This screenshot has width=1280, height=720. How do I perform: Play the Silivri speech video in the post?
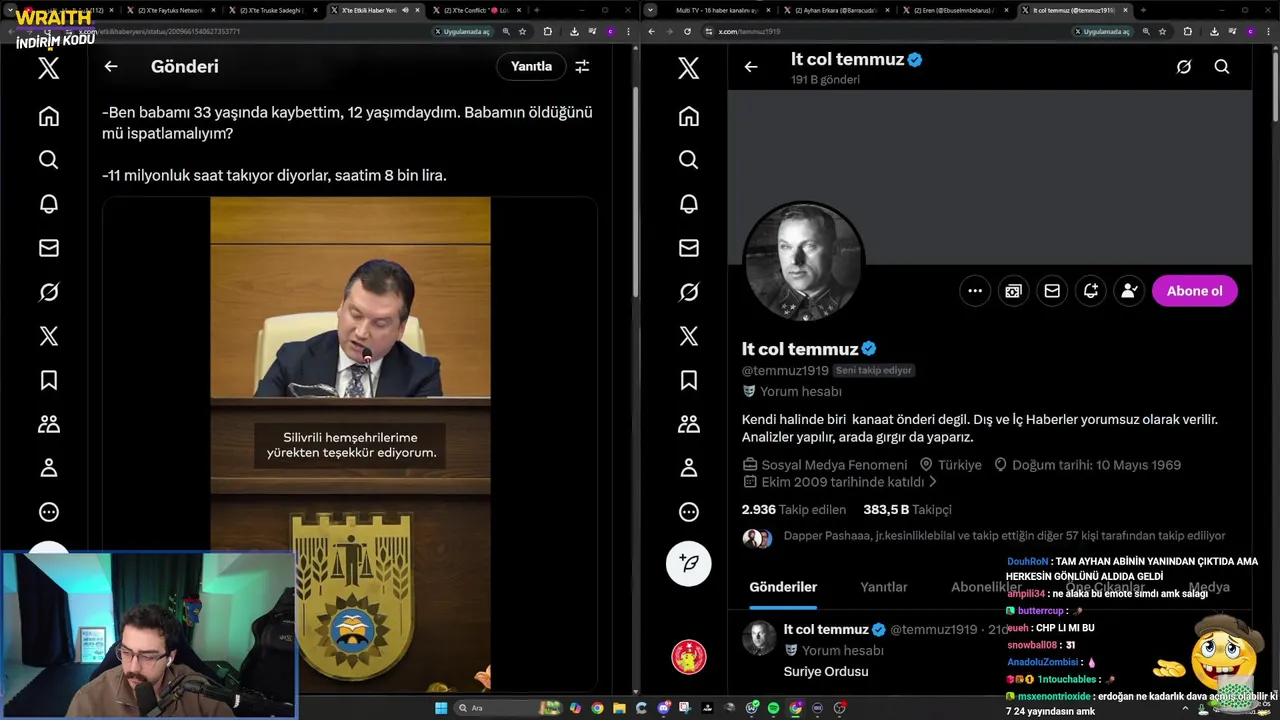coord(350,444)
